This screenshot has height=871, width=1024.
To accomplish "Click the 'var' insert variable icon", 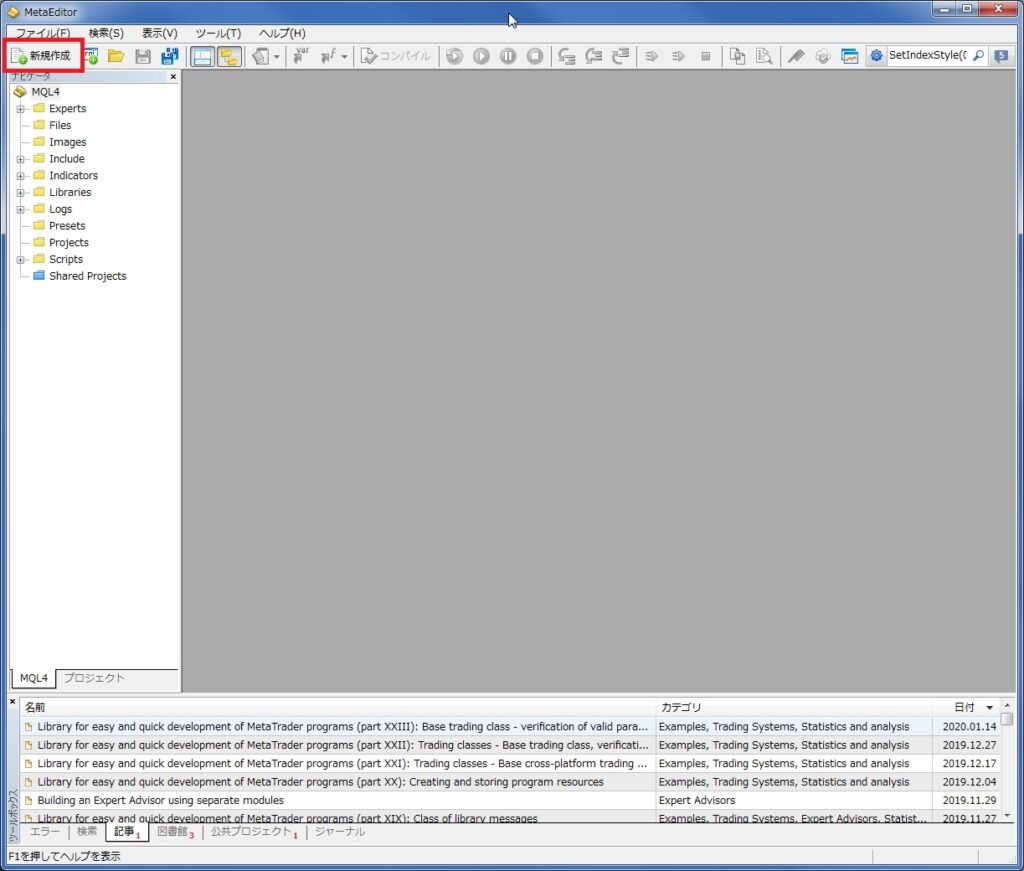I will pyautogui.click(x=300, y=56).
